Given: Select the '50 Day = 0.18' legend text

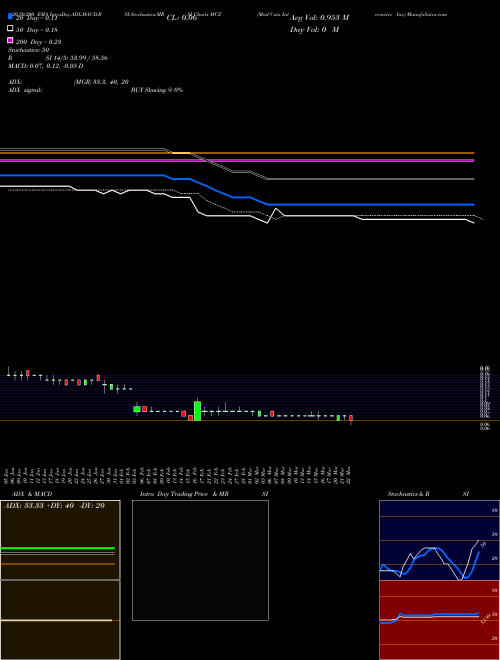Looking at the screenshot, I should [x=37, y=30].
